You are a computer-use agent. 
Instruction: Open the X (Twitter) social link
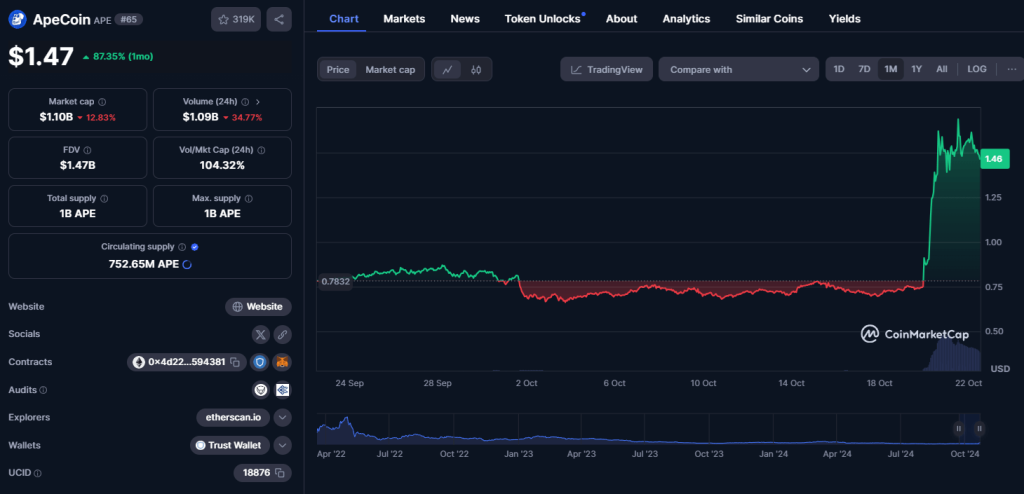261,335
